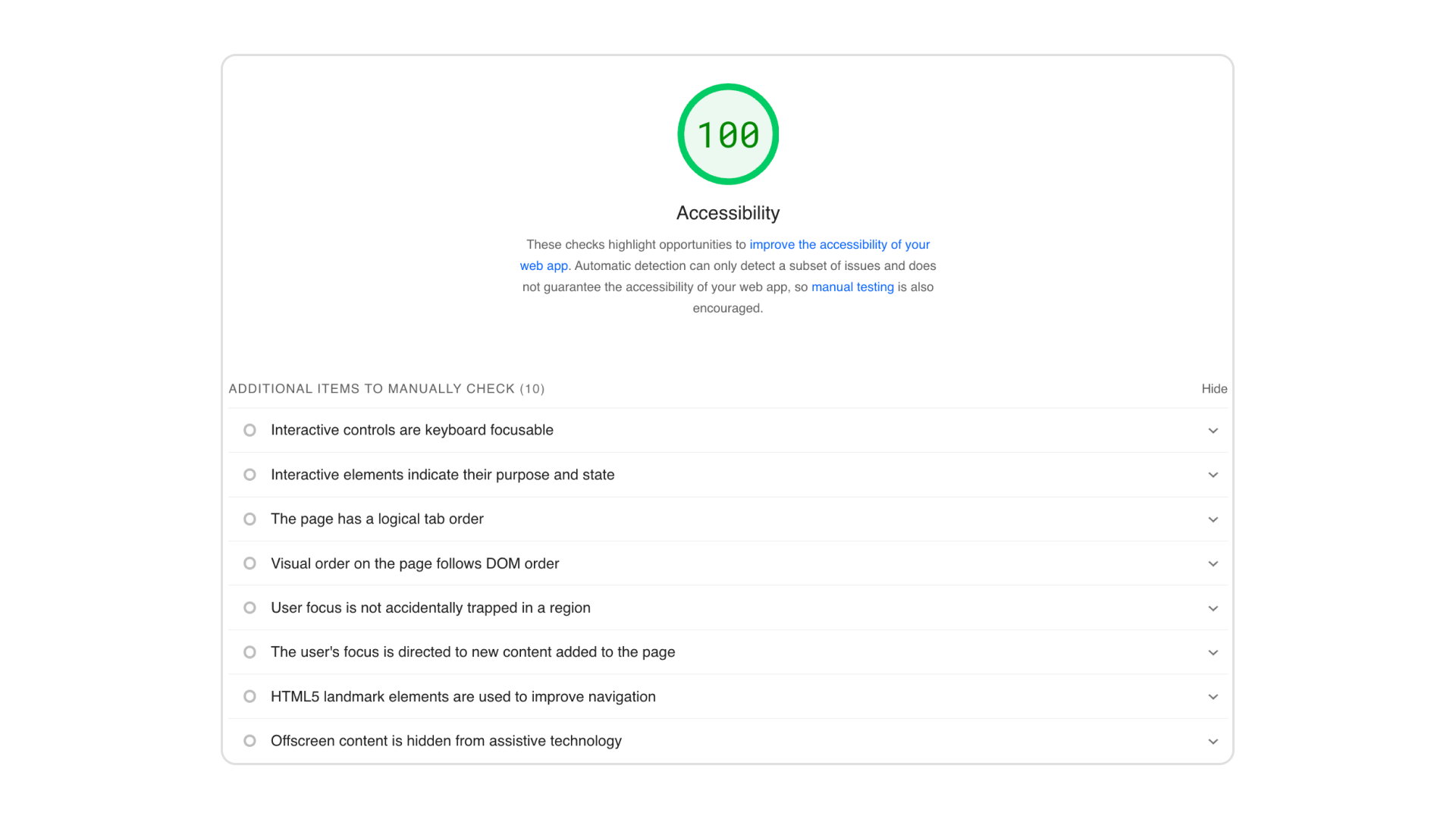Click circle icon beside 'logical tab order'
Image resolution: width=1456 pixels, height=819 pixels.
point(249,519)
